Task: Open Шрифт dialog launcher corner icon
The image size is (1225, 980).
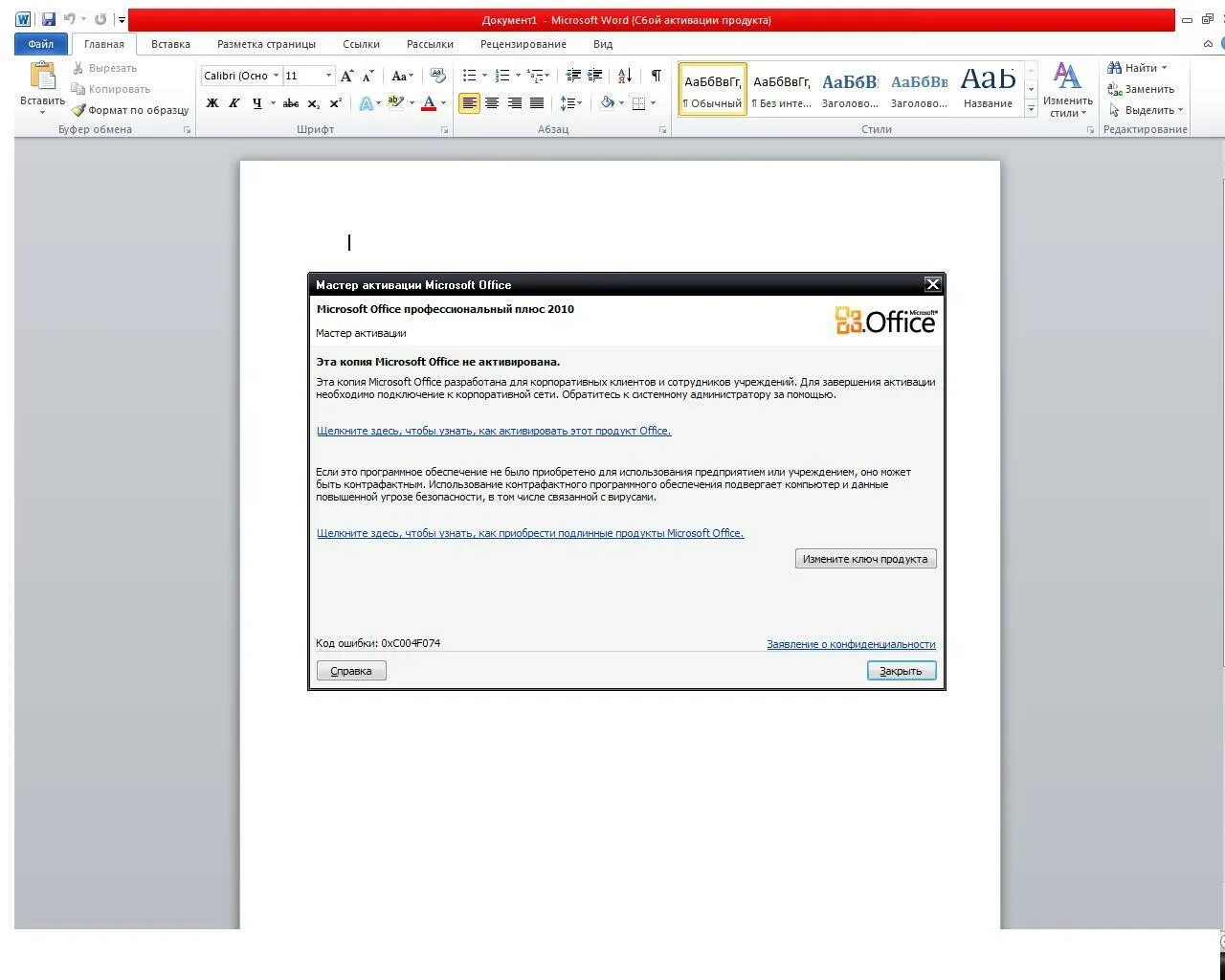Action: 445,130
